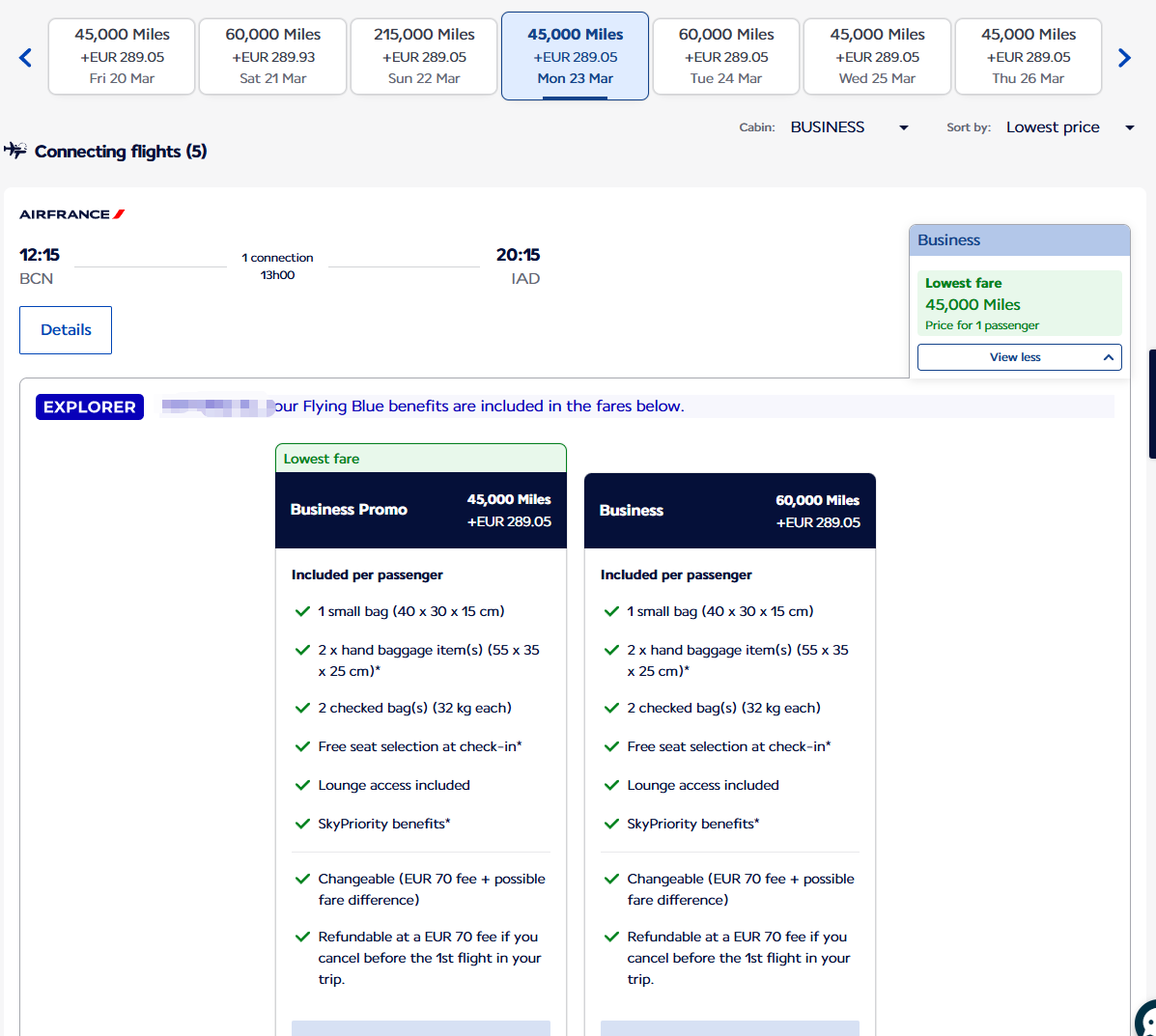Select the Thu 26 Mar date tab
The image size is (1156, 1036).
point(1028,56)
